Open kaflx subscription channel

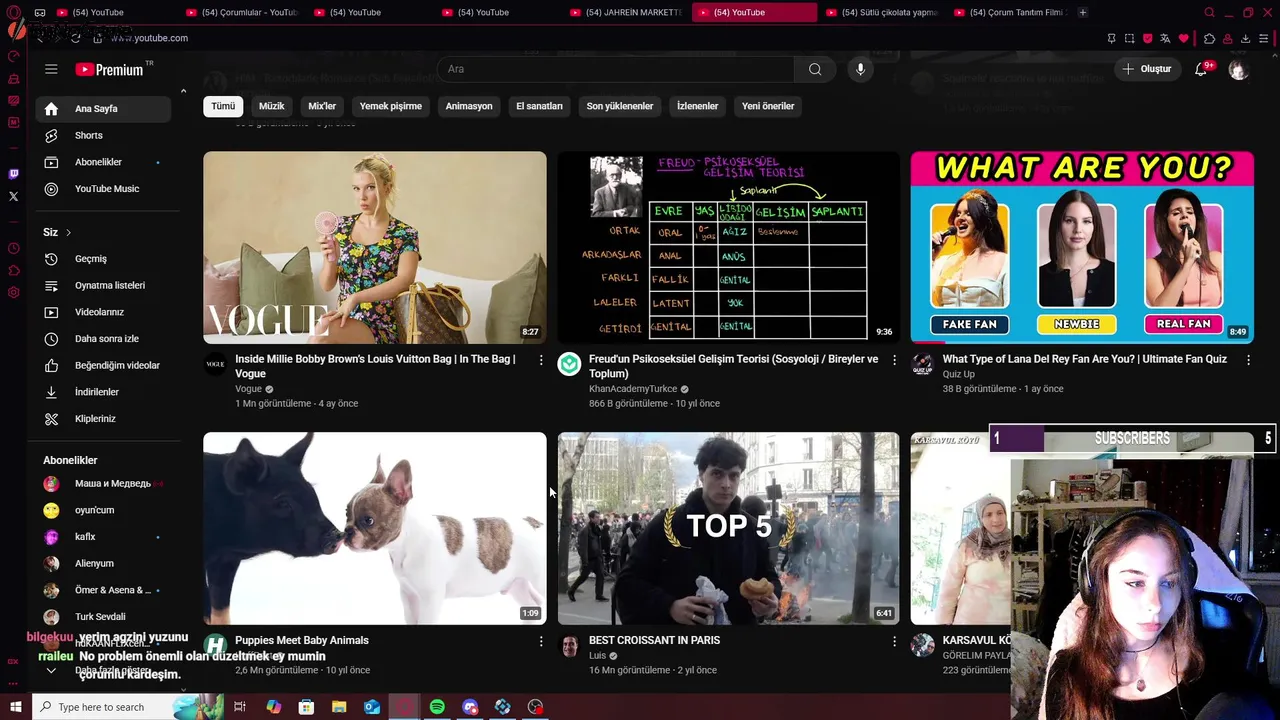(103, 537)
